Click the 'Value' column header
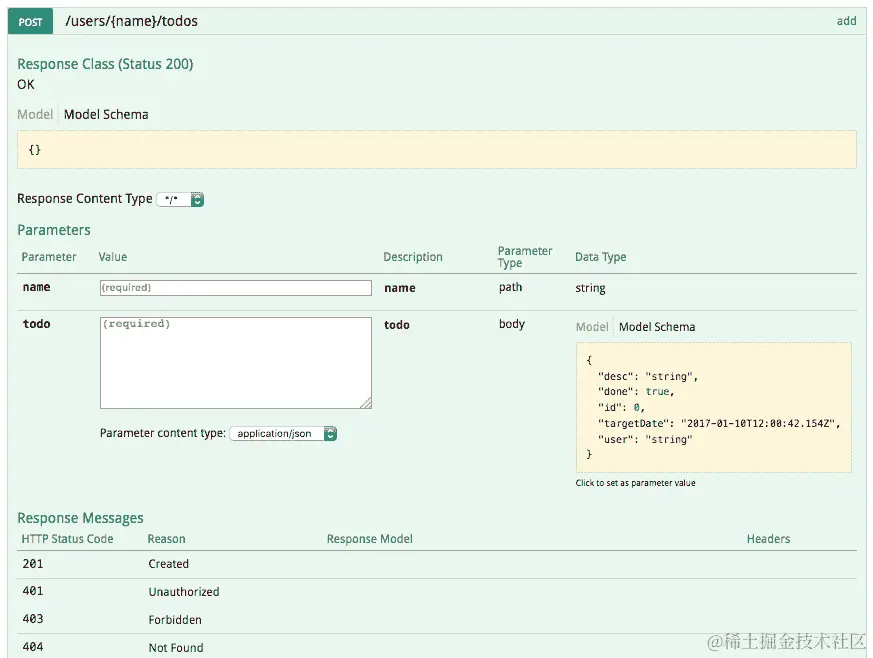This screenshot has width=873, height=658. (x=112, y=257)
